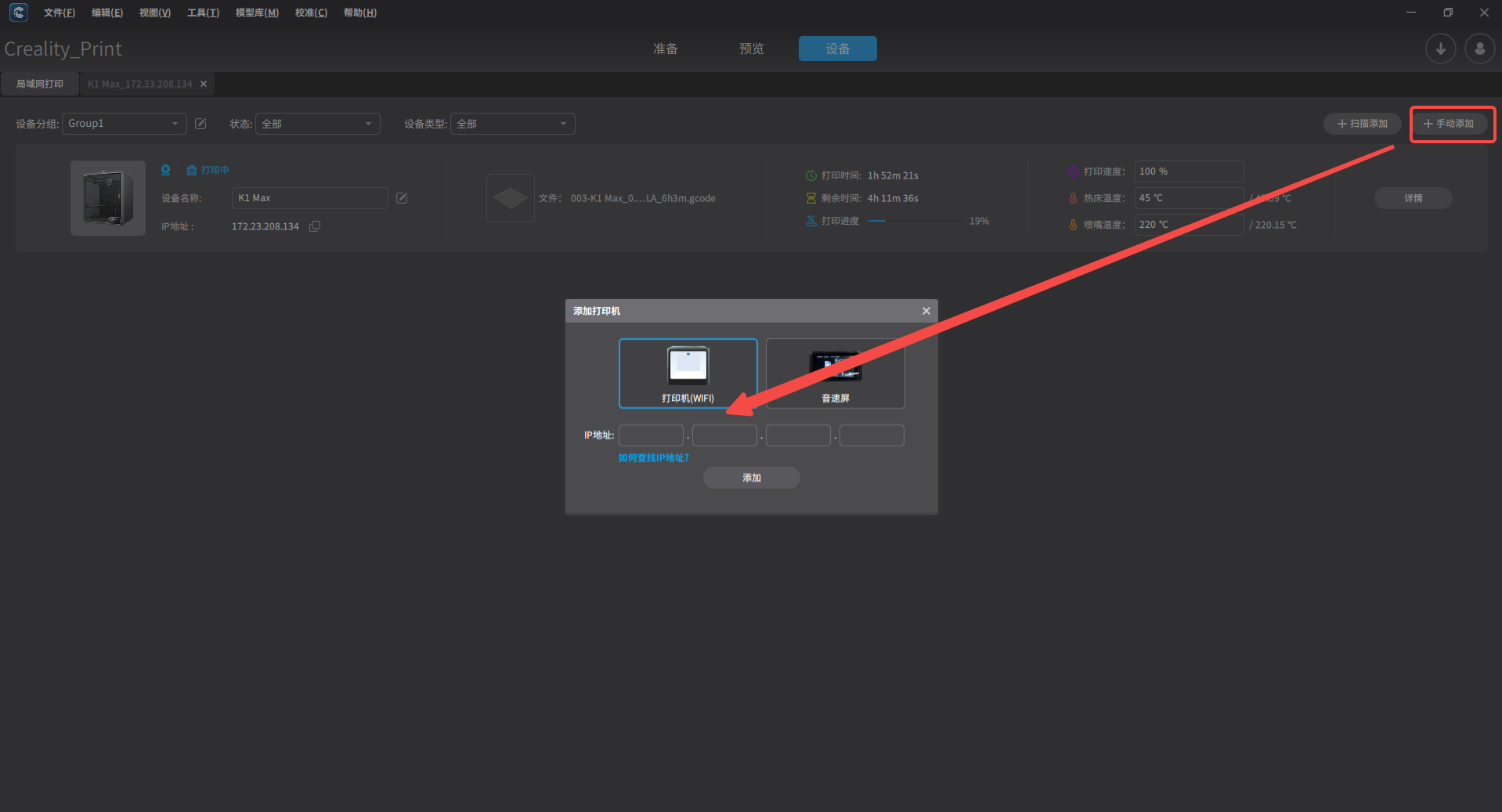Open 详情 for the K1 Max printer
1502x812 pixels.
click(x=1414, y=198)
